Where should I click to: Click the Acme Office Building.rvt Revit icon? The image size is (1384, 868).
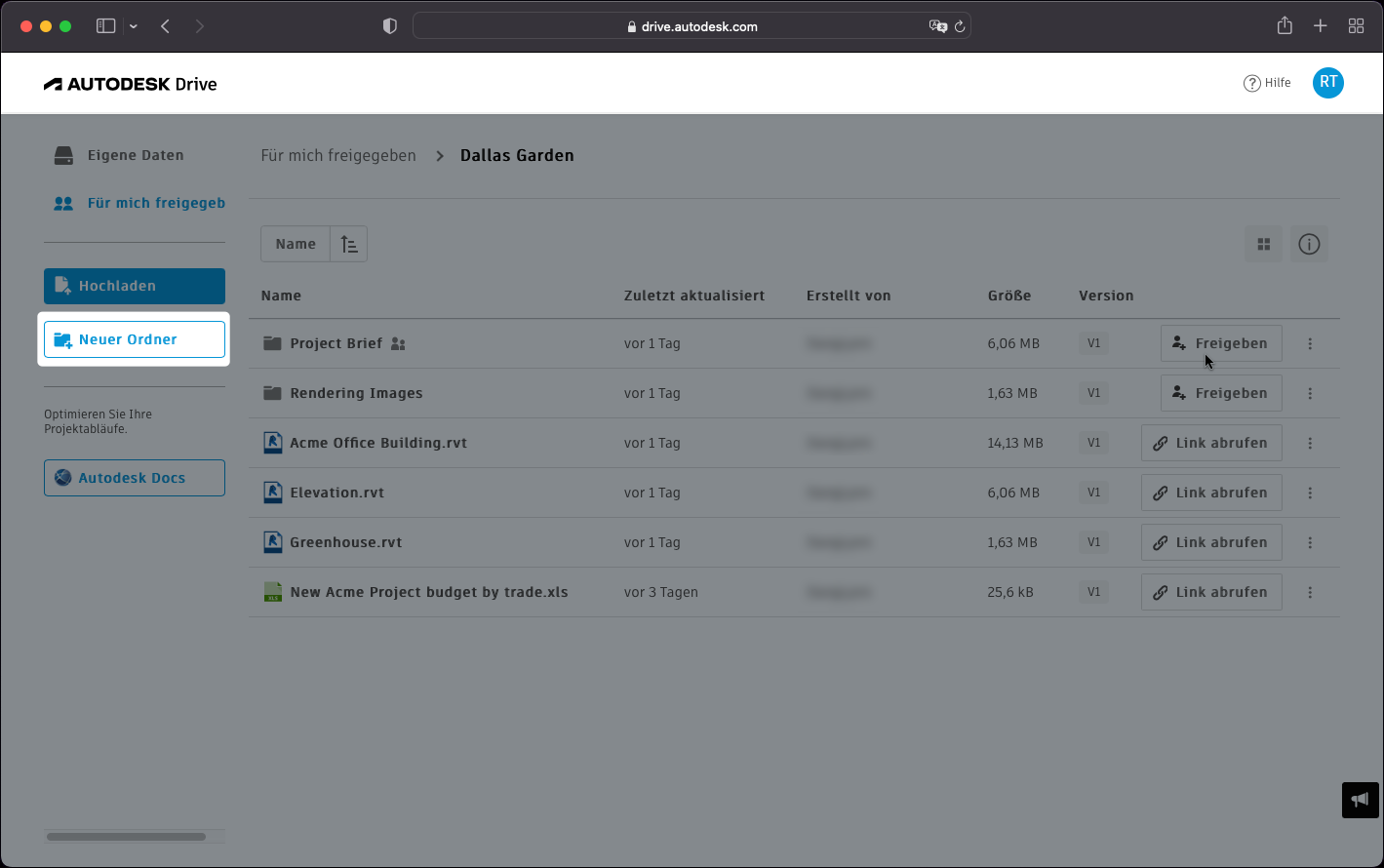pyautogui.click(x=273, y=443)
